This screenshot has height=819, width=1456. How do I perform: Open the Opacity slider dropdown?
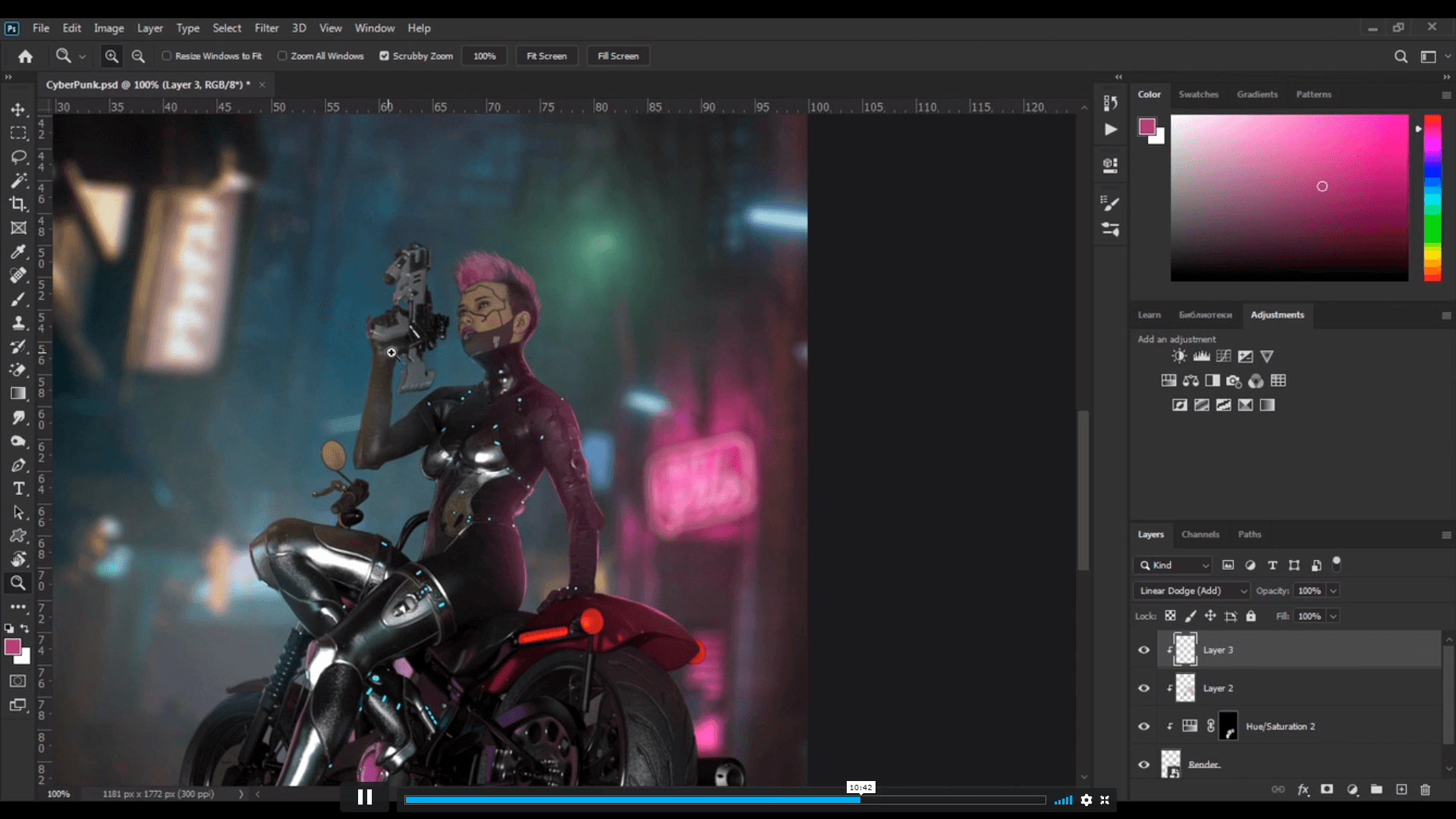click(x=1333, y=591)
